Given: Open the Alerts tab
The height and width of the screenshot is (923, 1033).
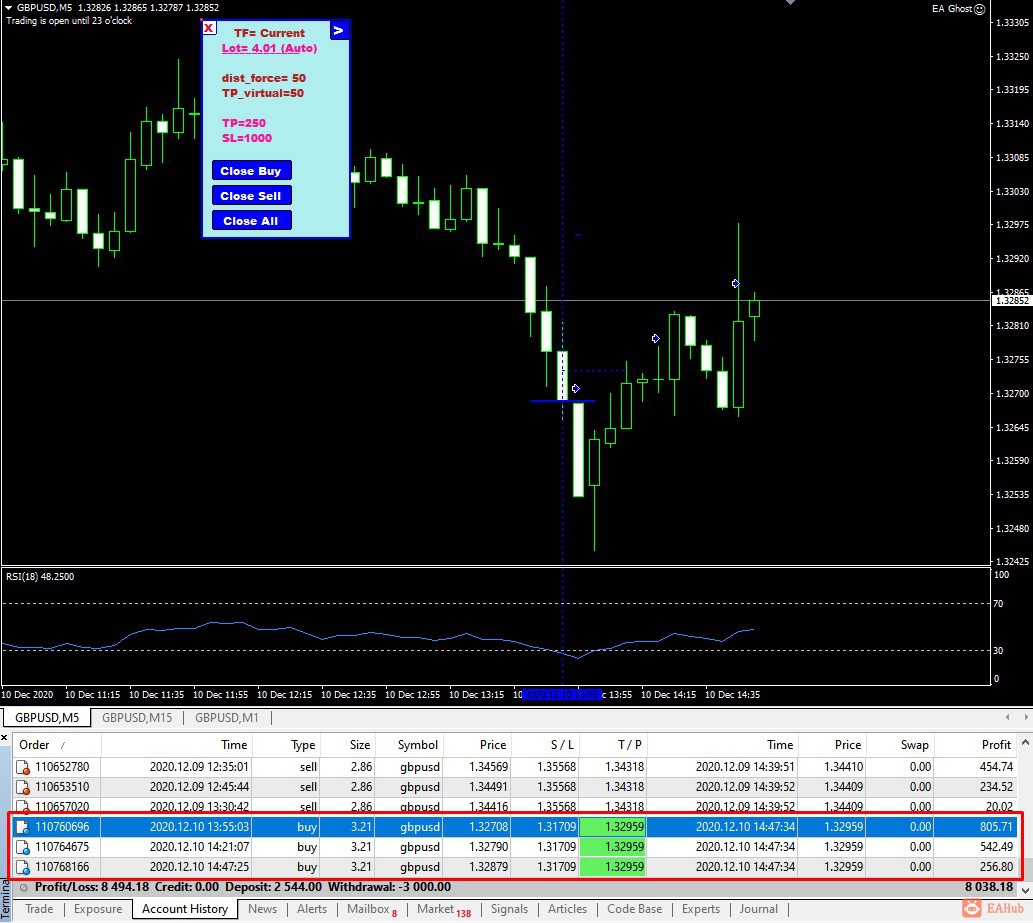Looking at the screenshot, I should 312,909.
